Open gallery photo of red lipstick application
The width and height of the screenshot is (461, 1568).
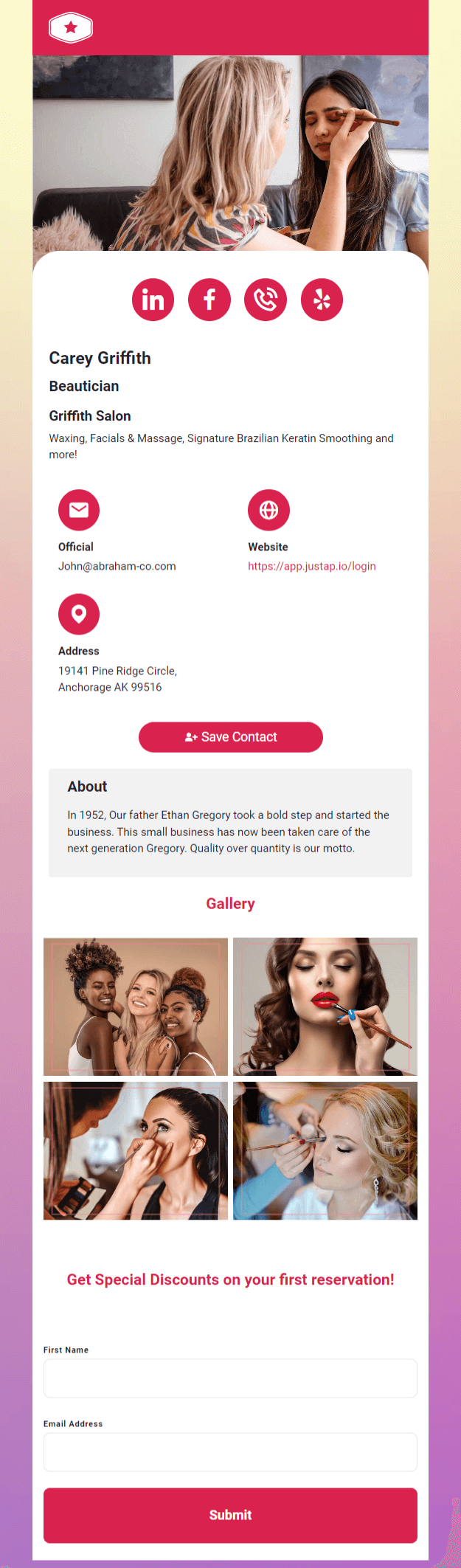click(x=325, y=1006)
